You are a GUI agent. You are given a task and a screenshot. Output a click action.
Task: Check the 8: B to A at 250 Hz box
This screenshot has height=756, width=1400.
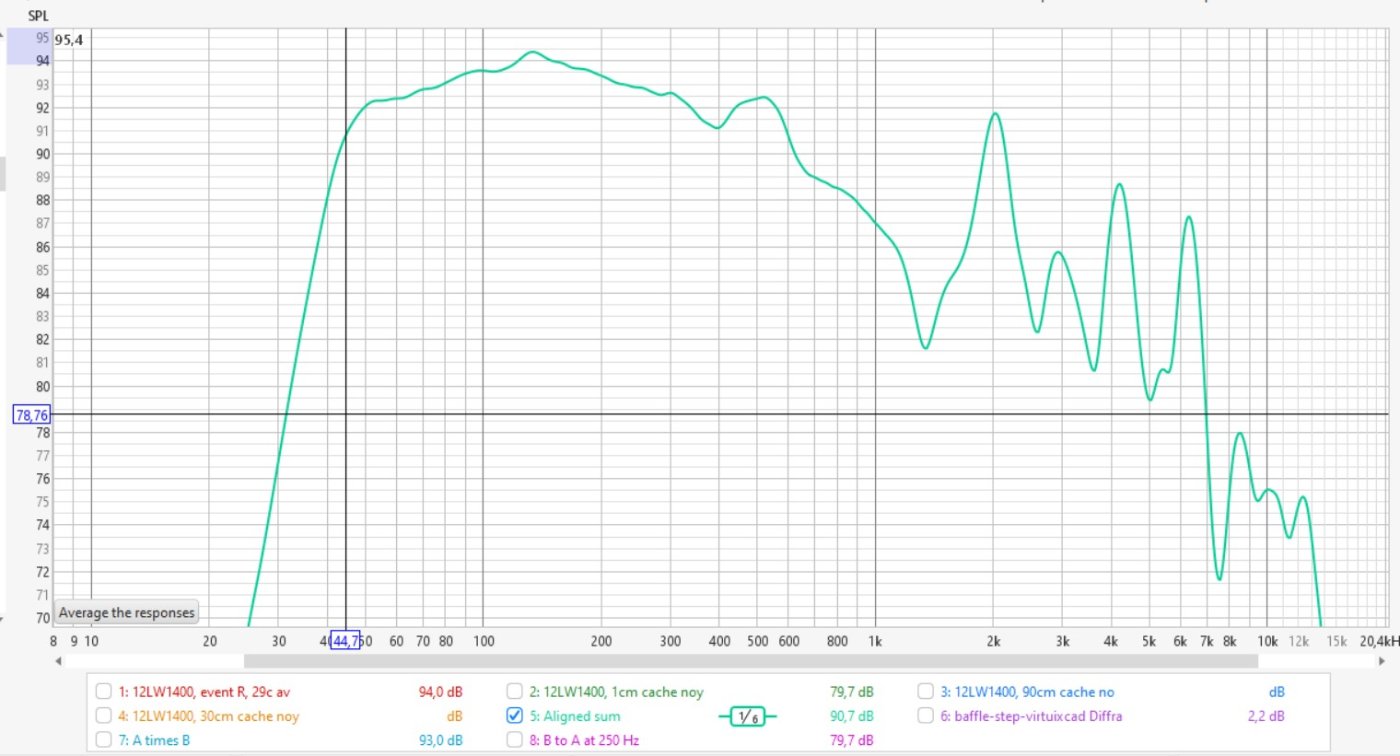[514, 740]
